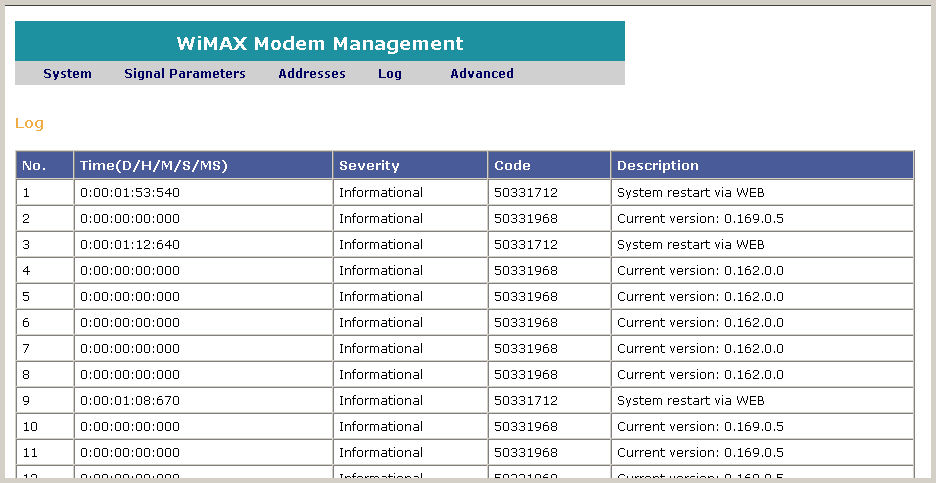Click row 3's "System restart via WEB" description

pos(690,244)
